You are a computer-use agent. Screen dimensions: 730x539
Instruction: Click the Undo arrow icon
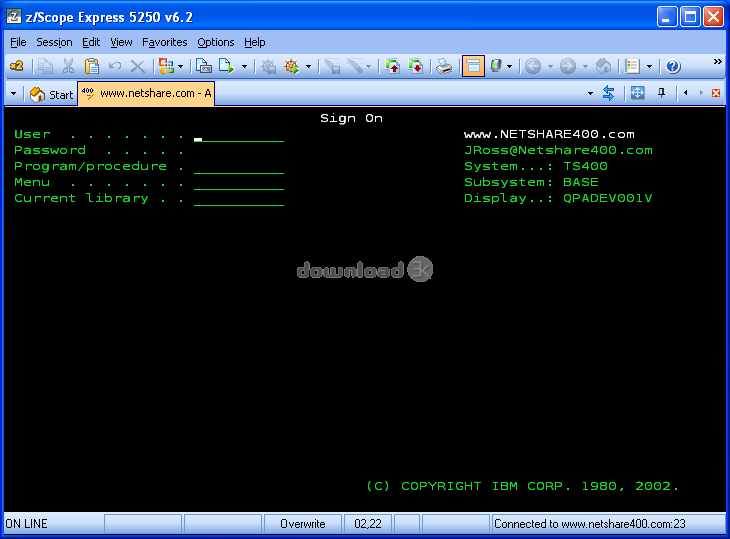pos(115,66)
